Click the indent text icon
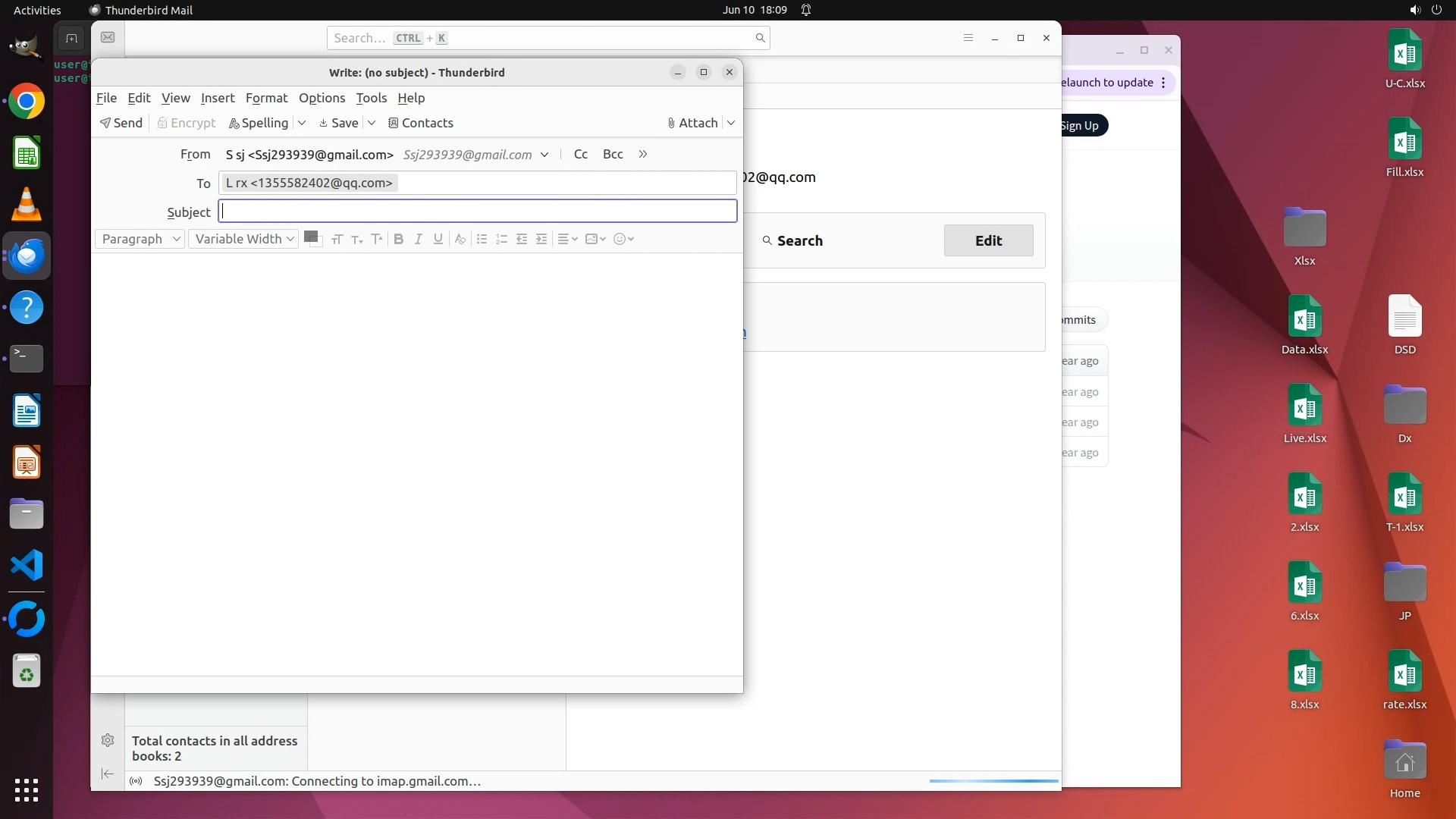 (x=541, y=239)
